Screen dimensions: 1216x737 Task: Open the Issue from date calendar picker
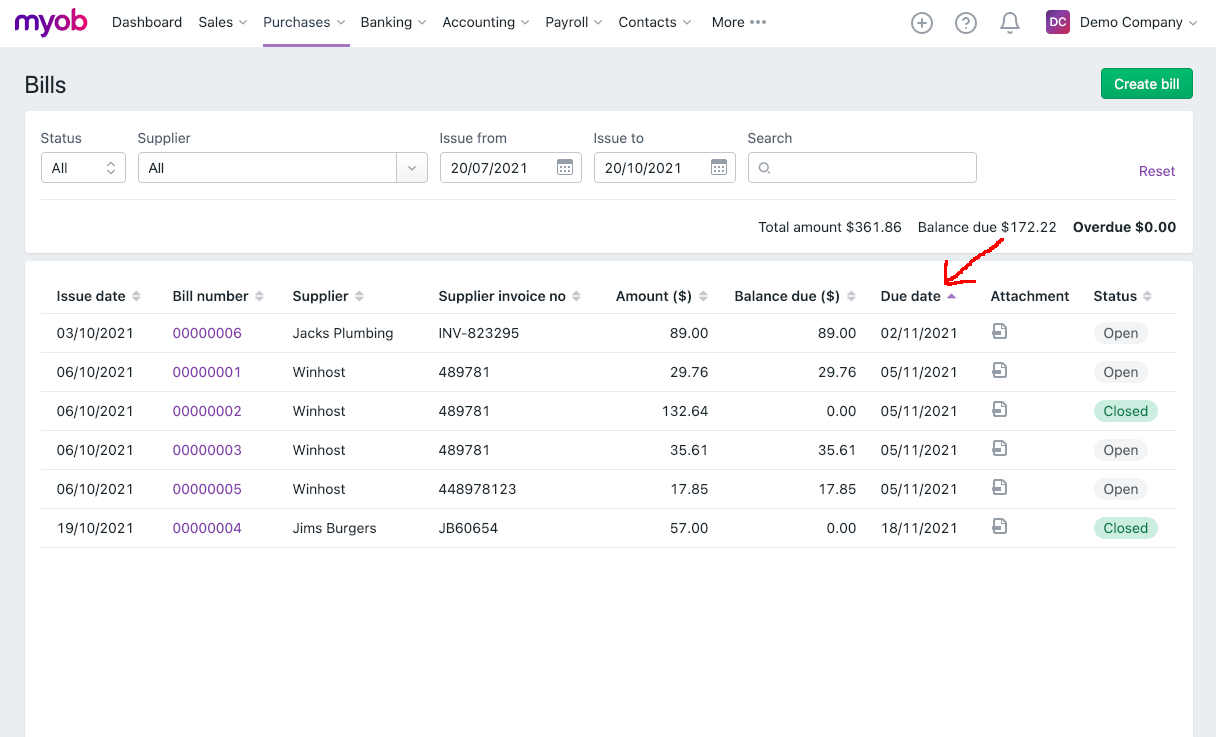(x=566, y=167)
